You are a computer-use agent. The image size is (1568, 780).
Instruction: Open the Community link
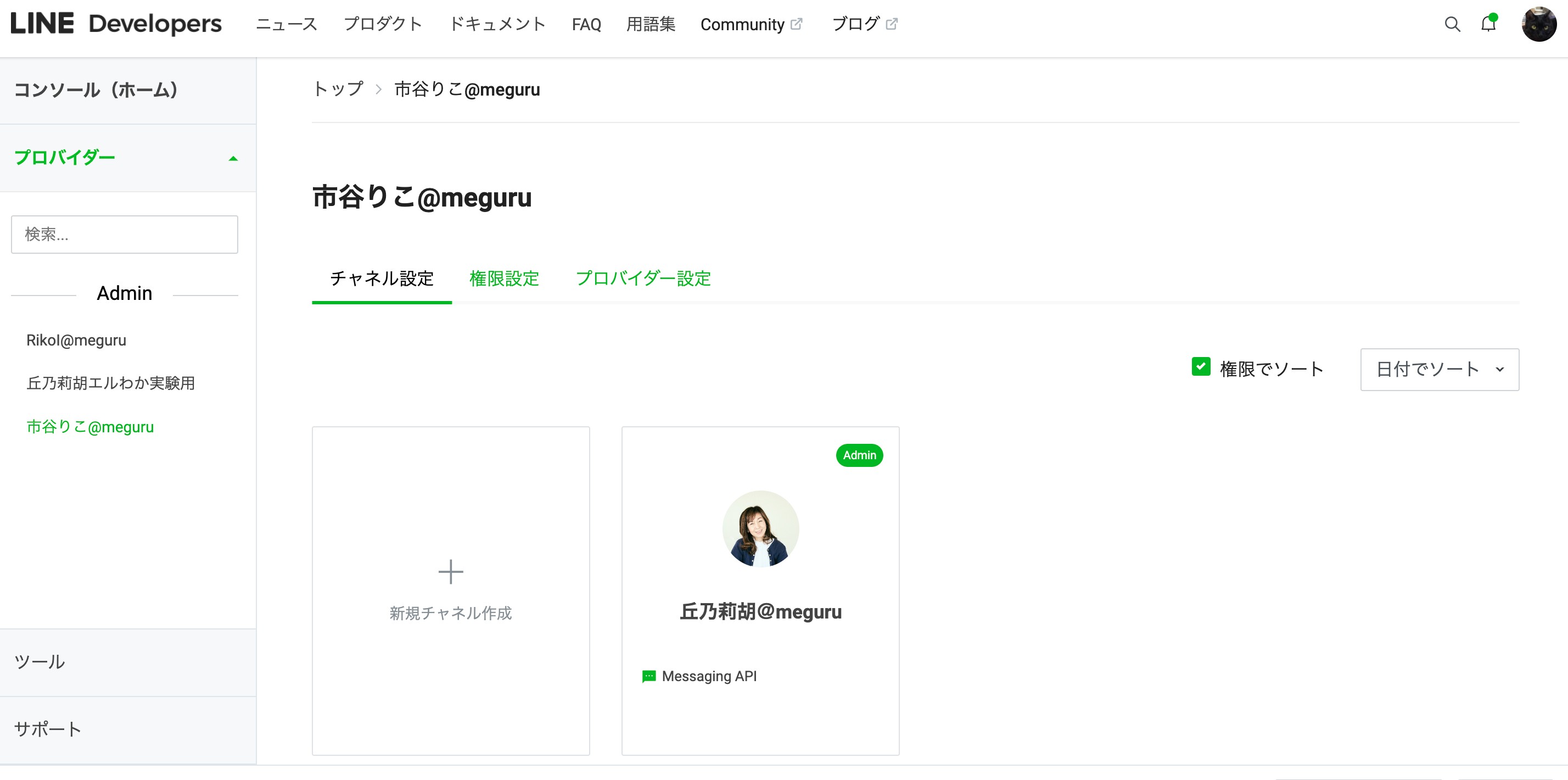pyautogui.click(x=742, y=24)
